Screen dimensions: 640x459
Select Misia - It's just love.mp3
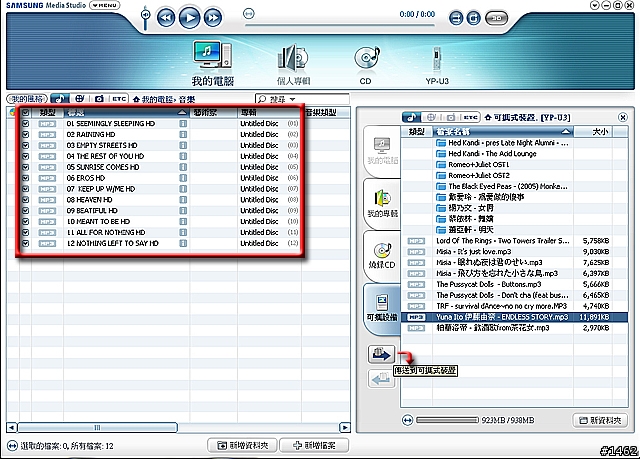click(x=514, y=252)
